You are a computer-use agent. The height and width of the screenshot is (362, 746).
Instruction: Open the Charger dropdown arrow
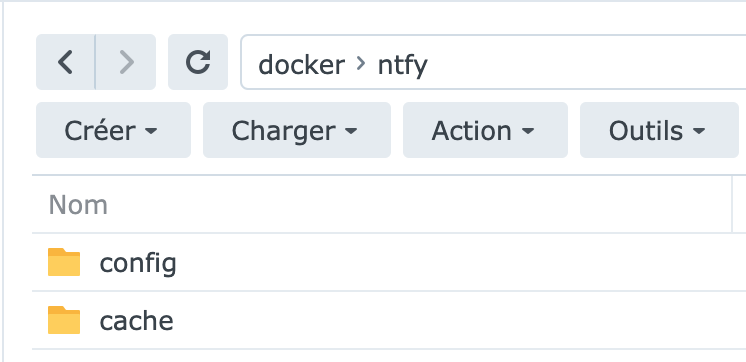[351, 130]
